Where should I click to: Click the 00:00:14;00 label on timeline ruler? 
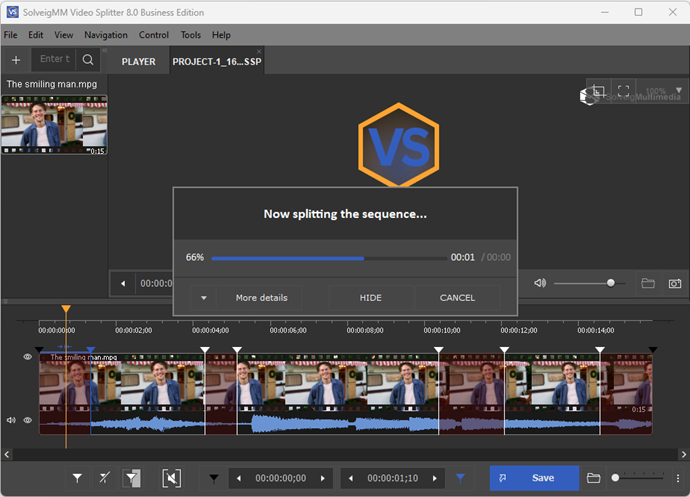tap(596, 330)
